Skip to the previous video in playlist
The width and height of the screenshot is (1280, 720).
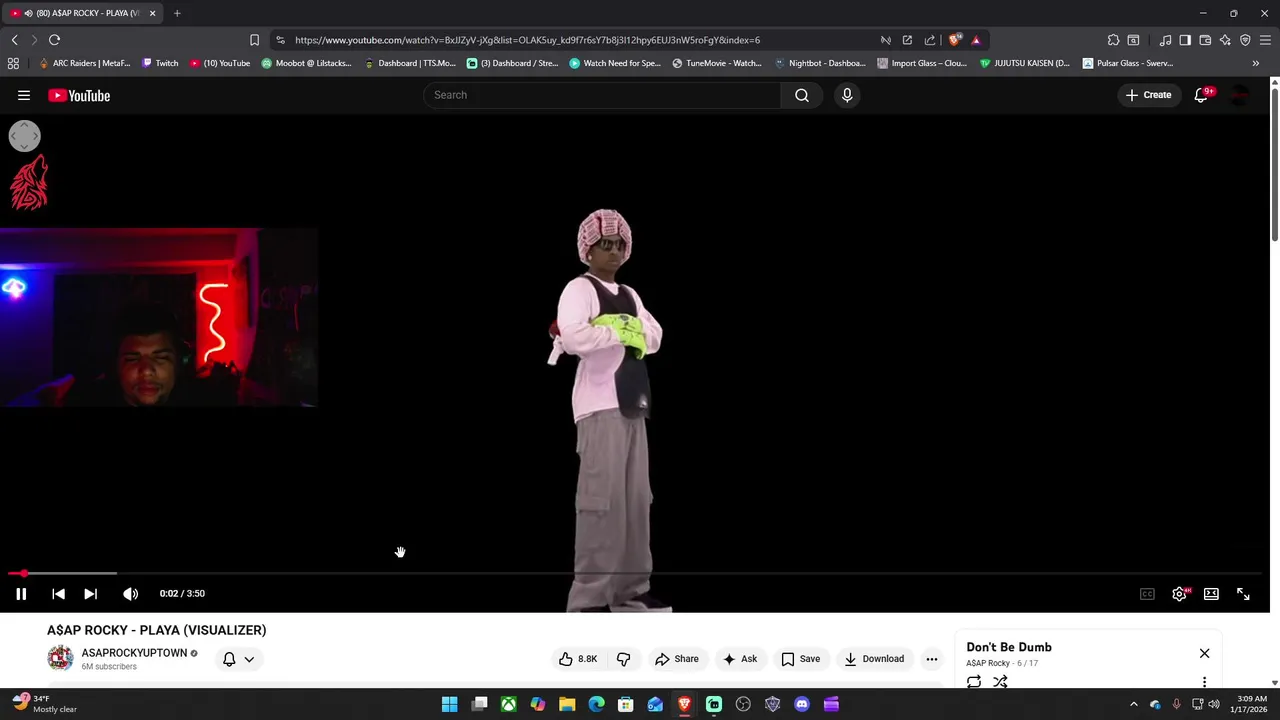pyautogui.click(x=58, y=594)
